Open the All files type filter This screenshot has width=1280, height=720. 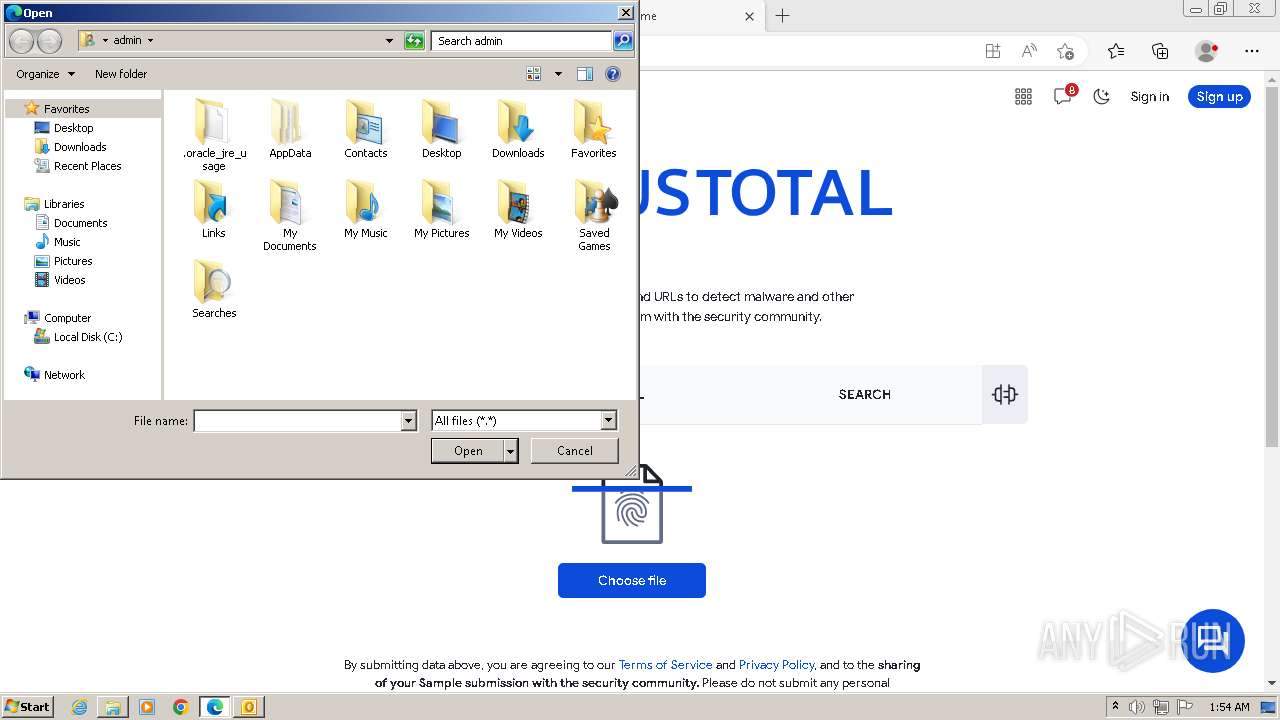click(524, 421)
